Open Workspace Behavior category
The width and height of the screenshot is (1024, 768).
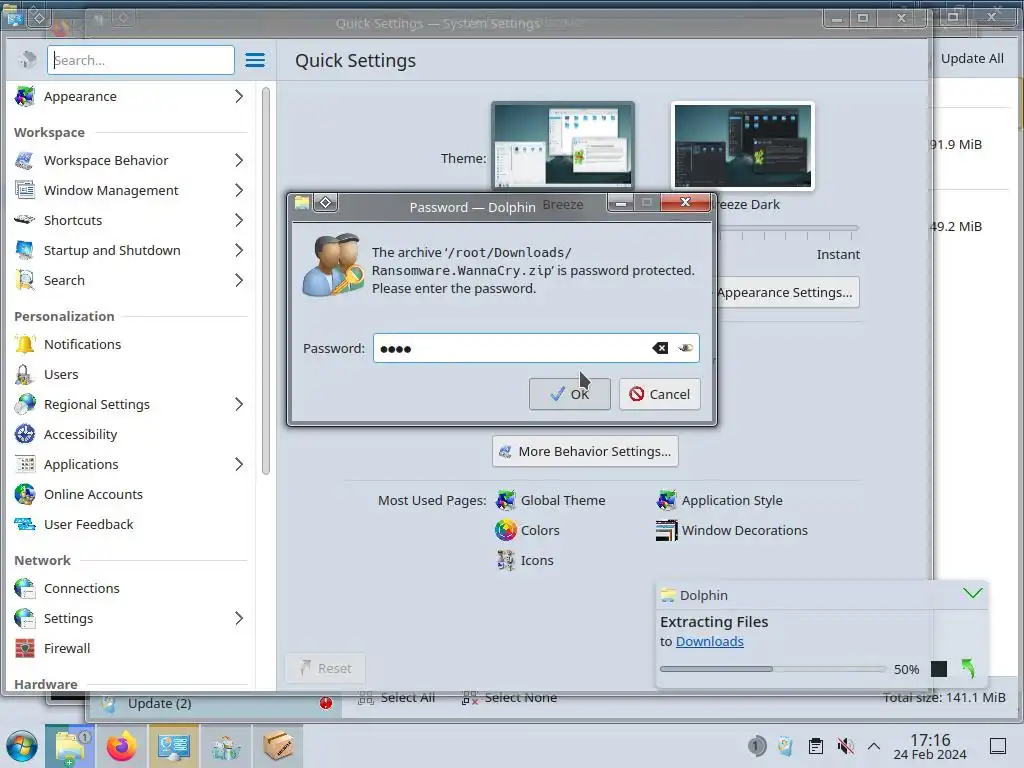click(x=129, y=161)
